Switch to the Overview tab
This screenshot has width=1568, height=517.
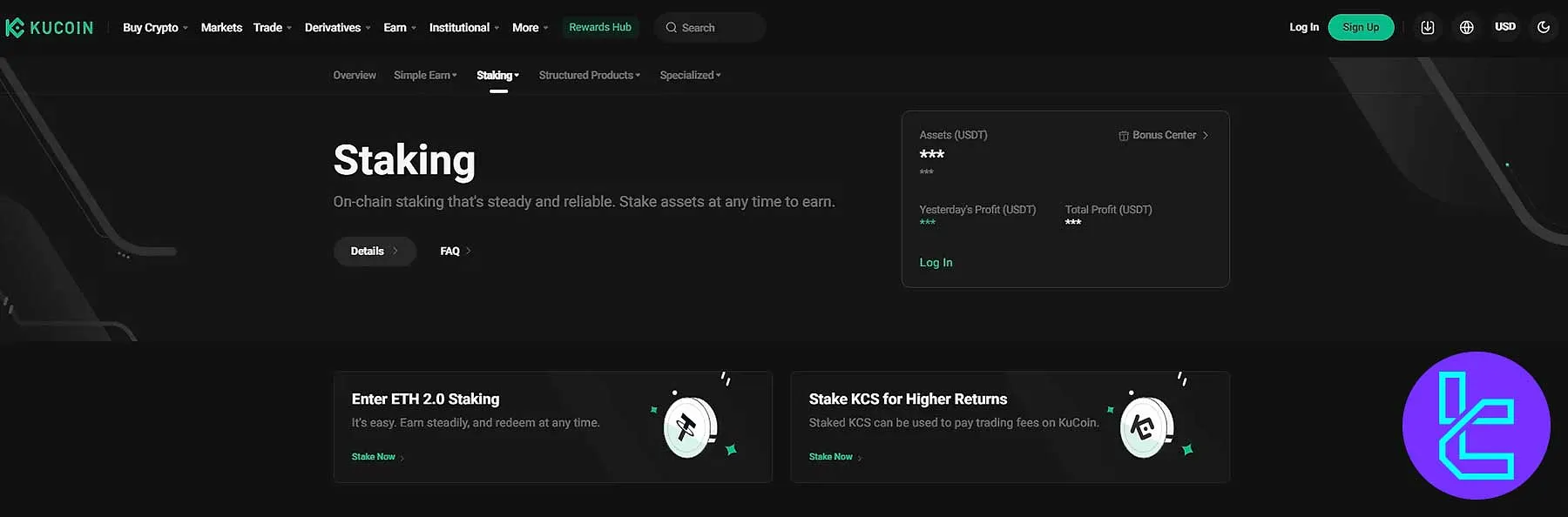coord(355,76)
